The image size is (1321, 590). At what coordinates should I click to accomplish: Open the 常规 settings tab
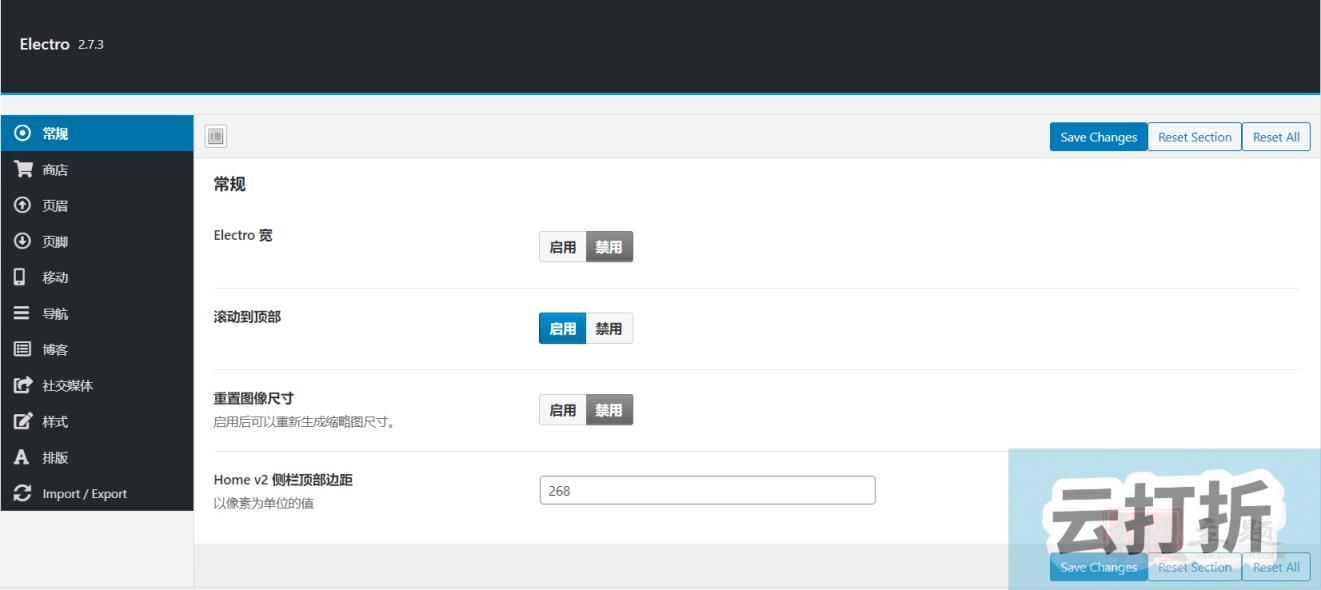click(x=97, y=134)
